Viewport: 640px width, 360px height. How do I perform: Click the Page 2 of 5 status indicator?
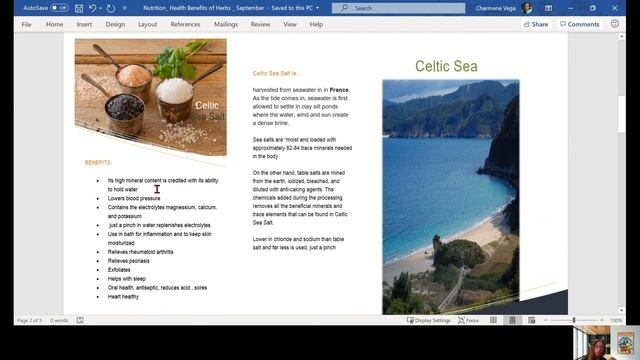coord(29,320)
